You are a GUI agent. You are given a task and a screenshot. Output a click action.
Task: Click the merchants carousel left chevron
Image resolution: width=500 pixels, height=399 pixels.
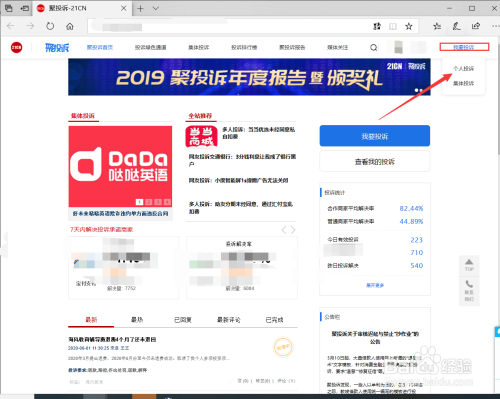(284, 230)
